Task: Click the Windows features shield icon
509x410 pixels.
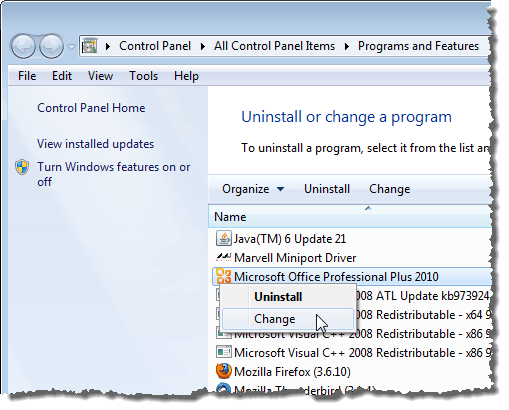Action: [22, 167]
